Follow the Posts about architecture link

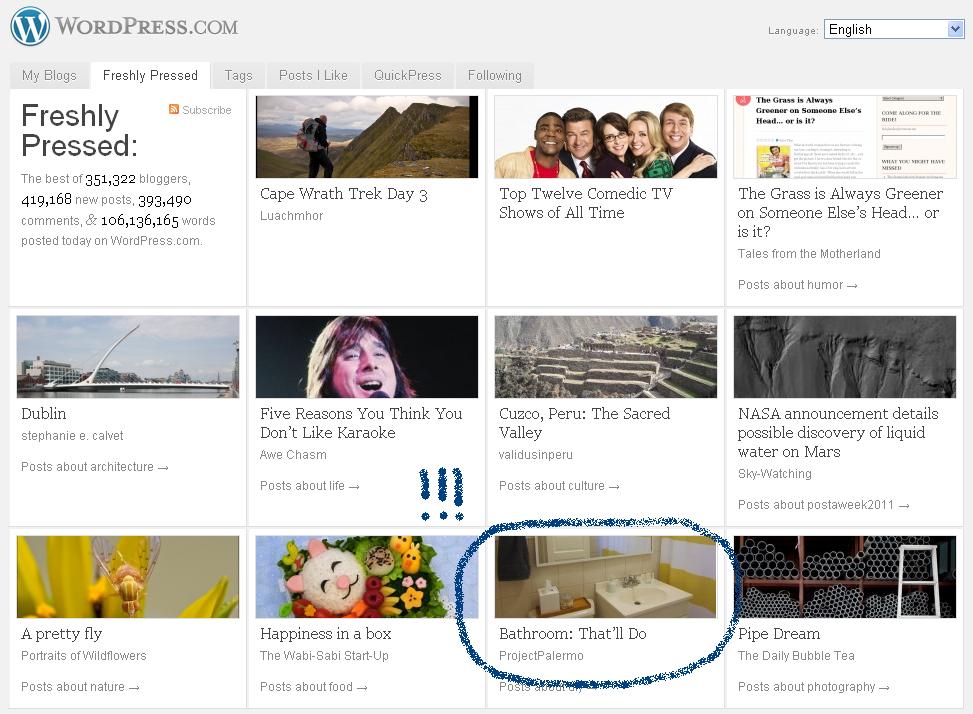[94, 467]
